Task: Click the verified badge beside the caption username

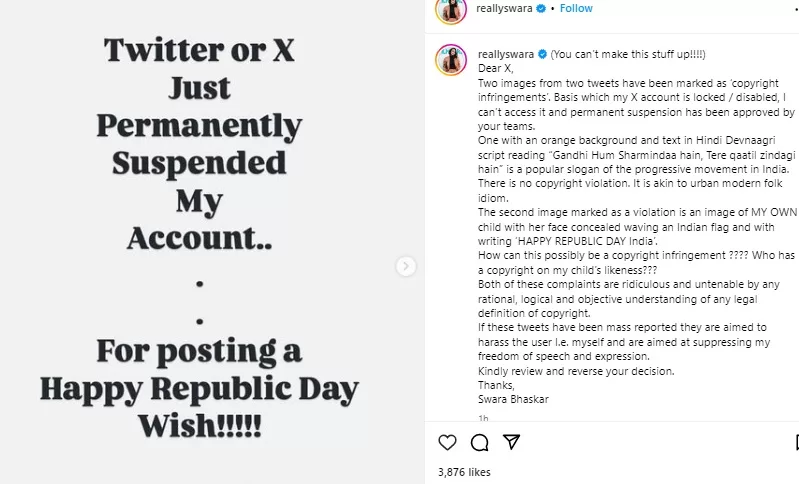Action: pos(543,53)
